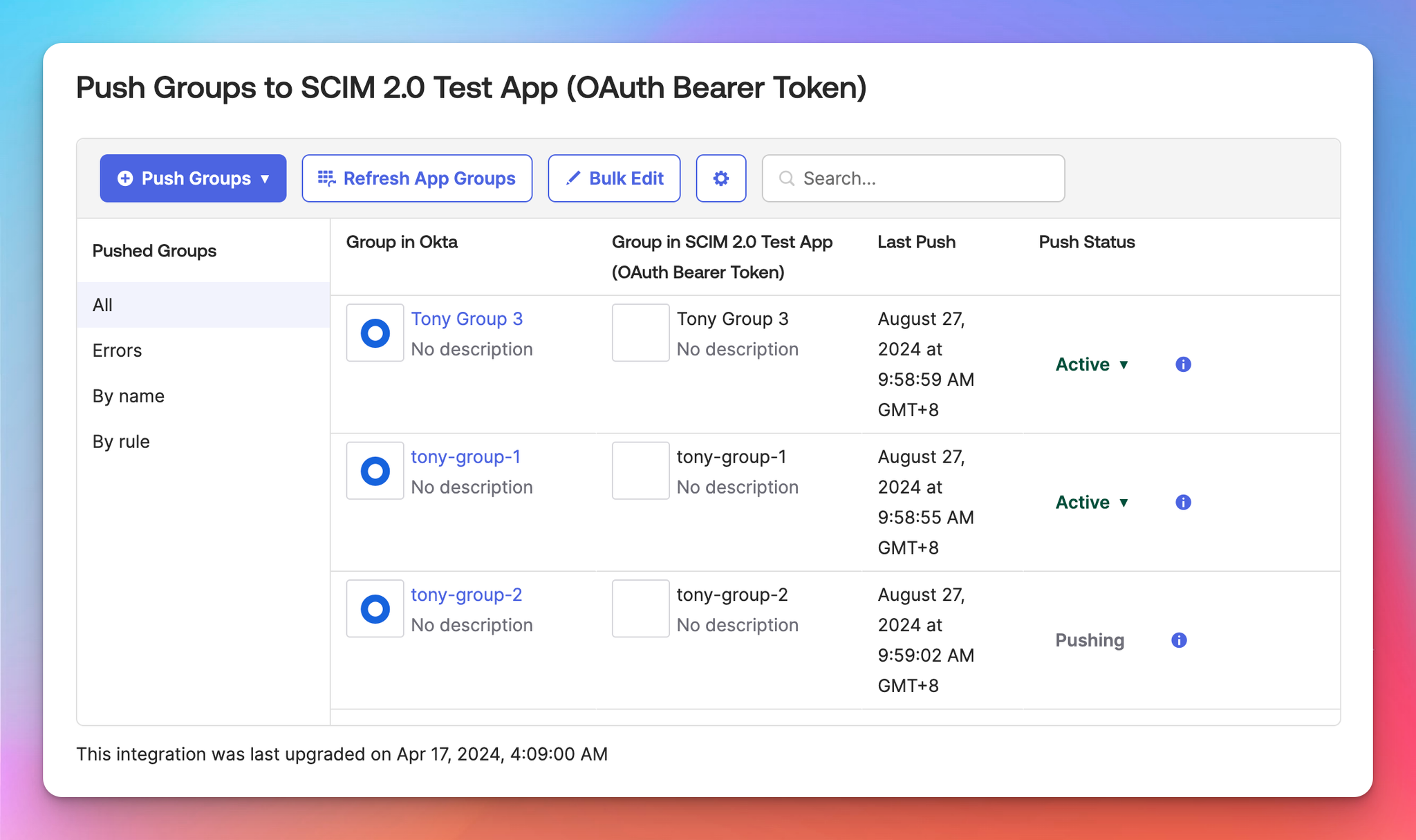The image size is (1416, 840).
Task: Select the By name filter
Action: pyautogui.click(x=203, y=396)
